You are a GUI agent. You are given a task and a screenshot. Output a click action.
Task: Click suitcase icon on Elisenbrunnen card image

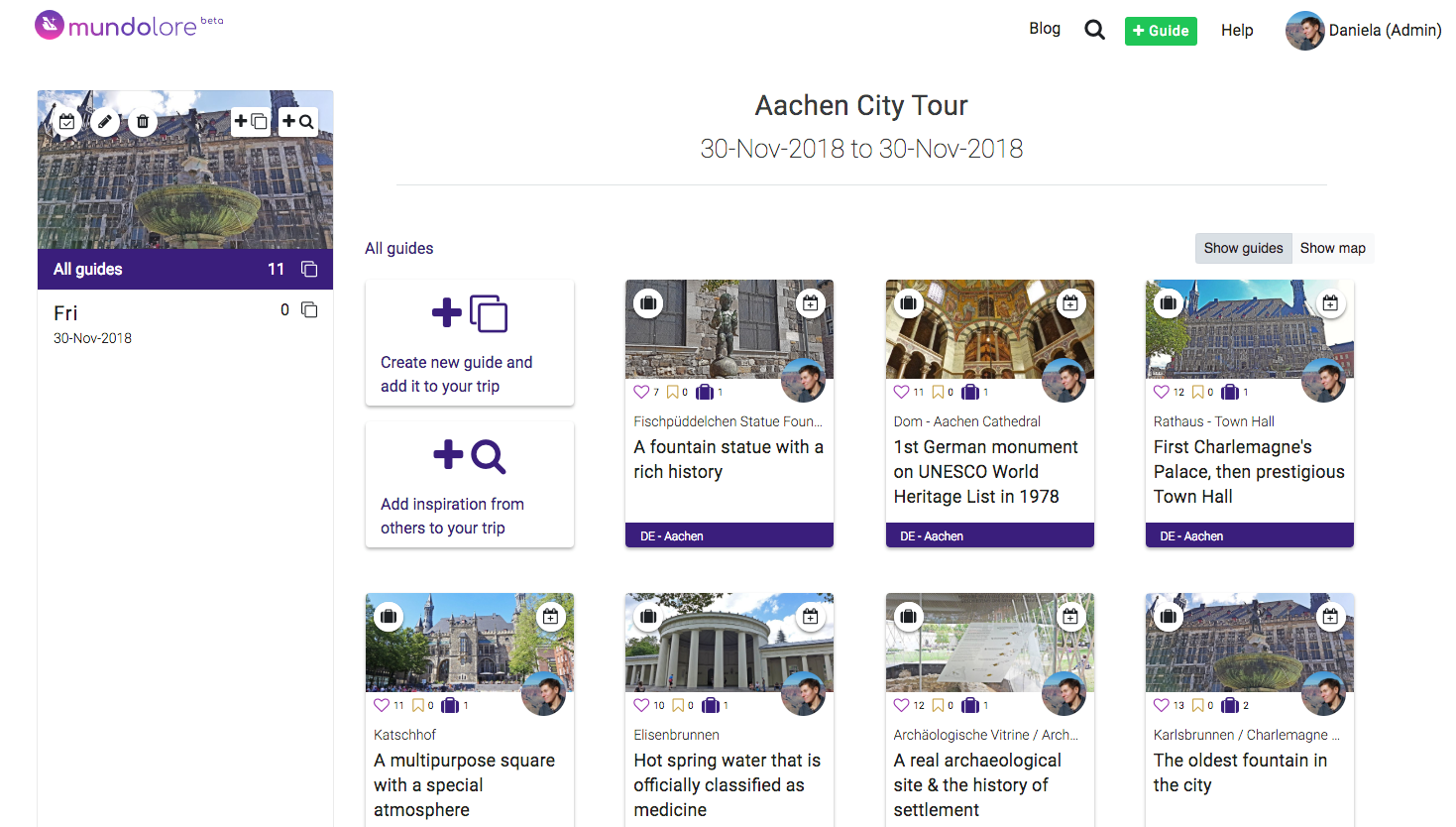pos(648,616)
